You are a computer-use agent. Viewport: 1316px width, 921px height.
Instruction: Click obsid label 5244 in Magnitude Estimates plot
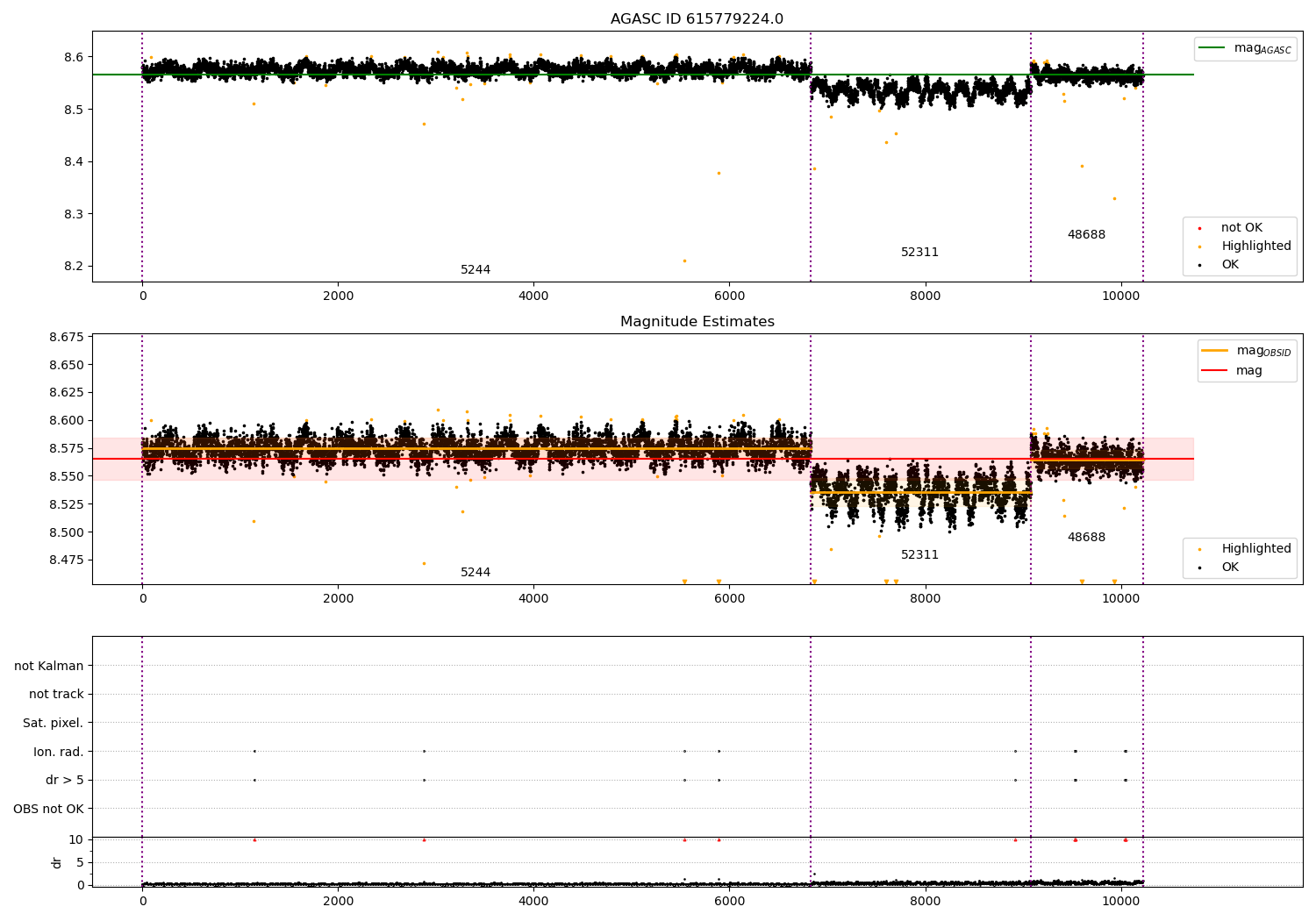click(x=476, y=573)
